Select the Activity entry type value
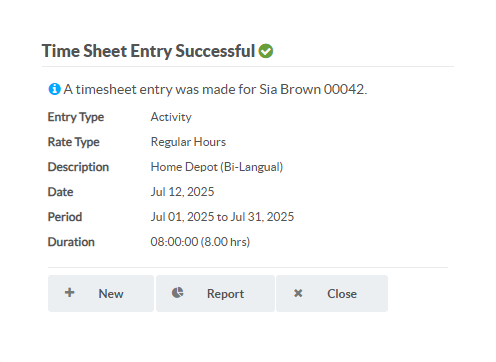 coord(171,117)
